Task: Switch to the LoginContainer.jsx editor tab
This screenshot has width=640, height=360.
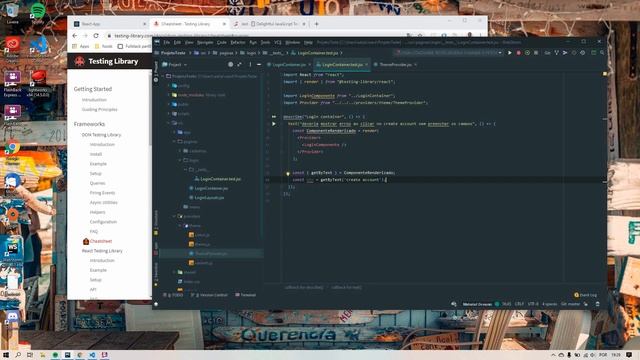Action: tap(288, 64)
